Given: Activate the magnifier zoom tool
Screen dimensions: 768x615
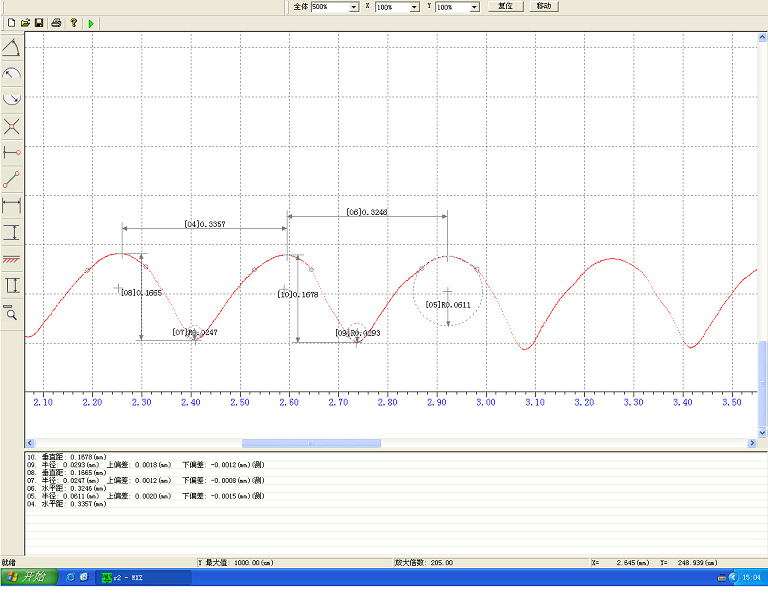Looking at the screenshot, I should click(x=12, y=313).
